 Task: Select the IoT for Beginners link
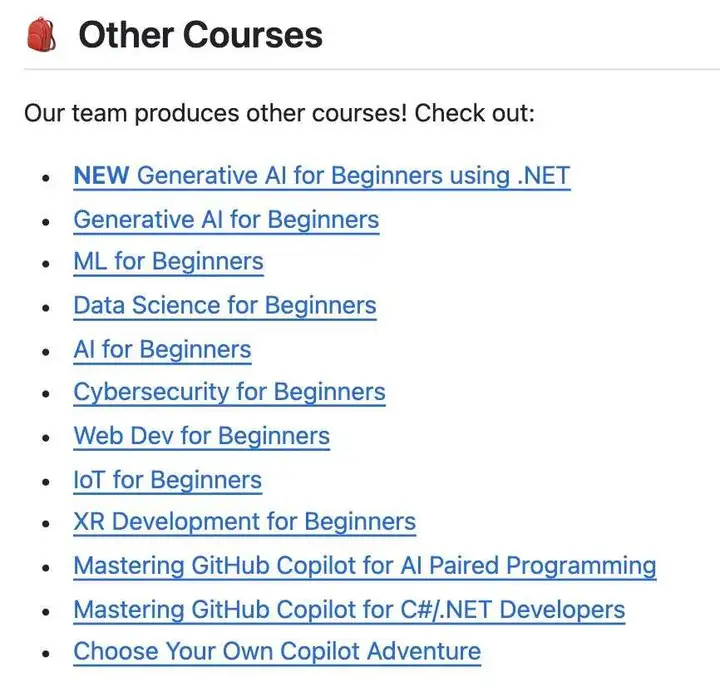pyautogui.click(x=168, y=480)
